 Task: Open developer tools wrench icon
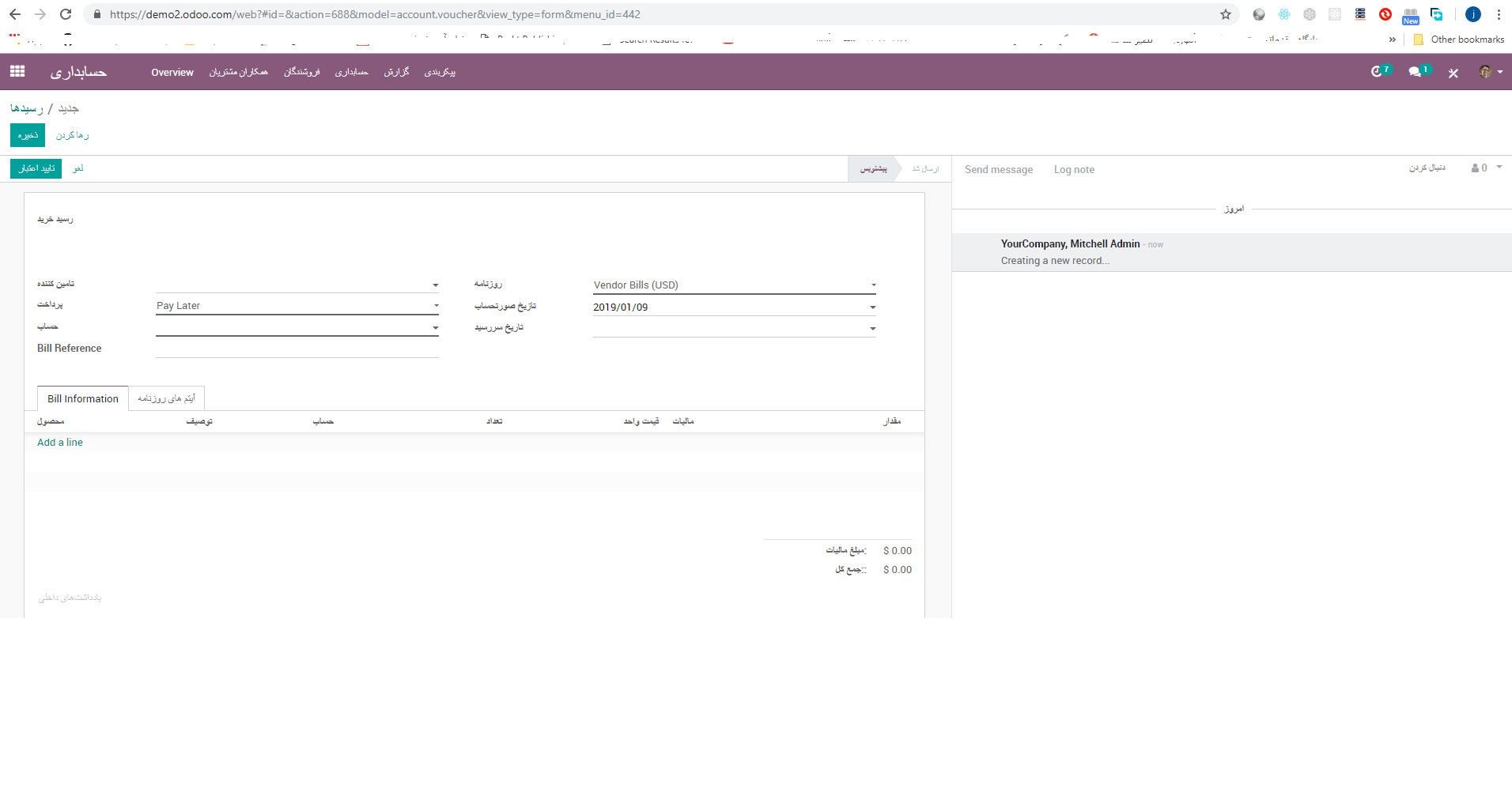pyautogui.click(x=1453, y=72)
